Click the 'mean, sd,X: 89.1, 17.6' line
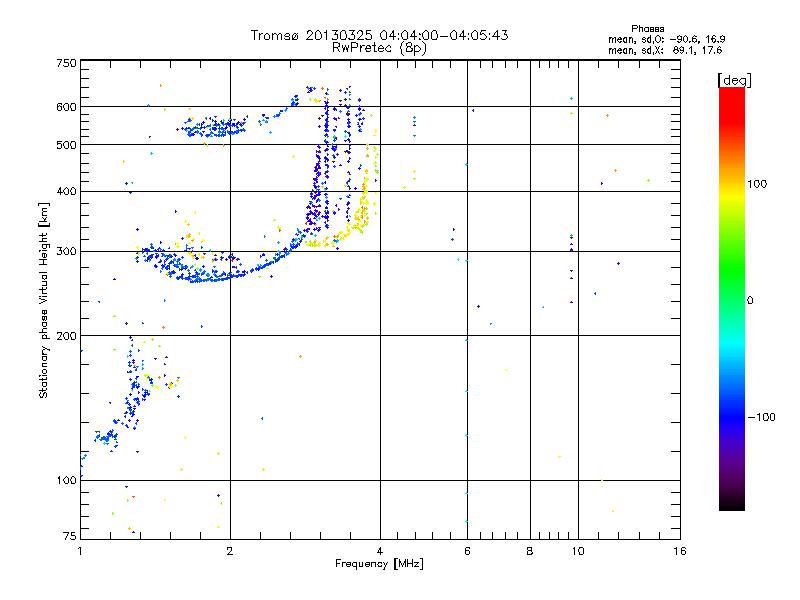The width and height of the screenshot is (800, 600). tap(665, 50)
